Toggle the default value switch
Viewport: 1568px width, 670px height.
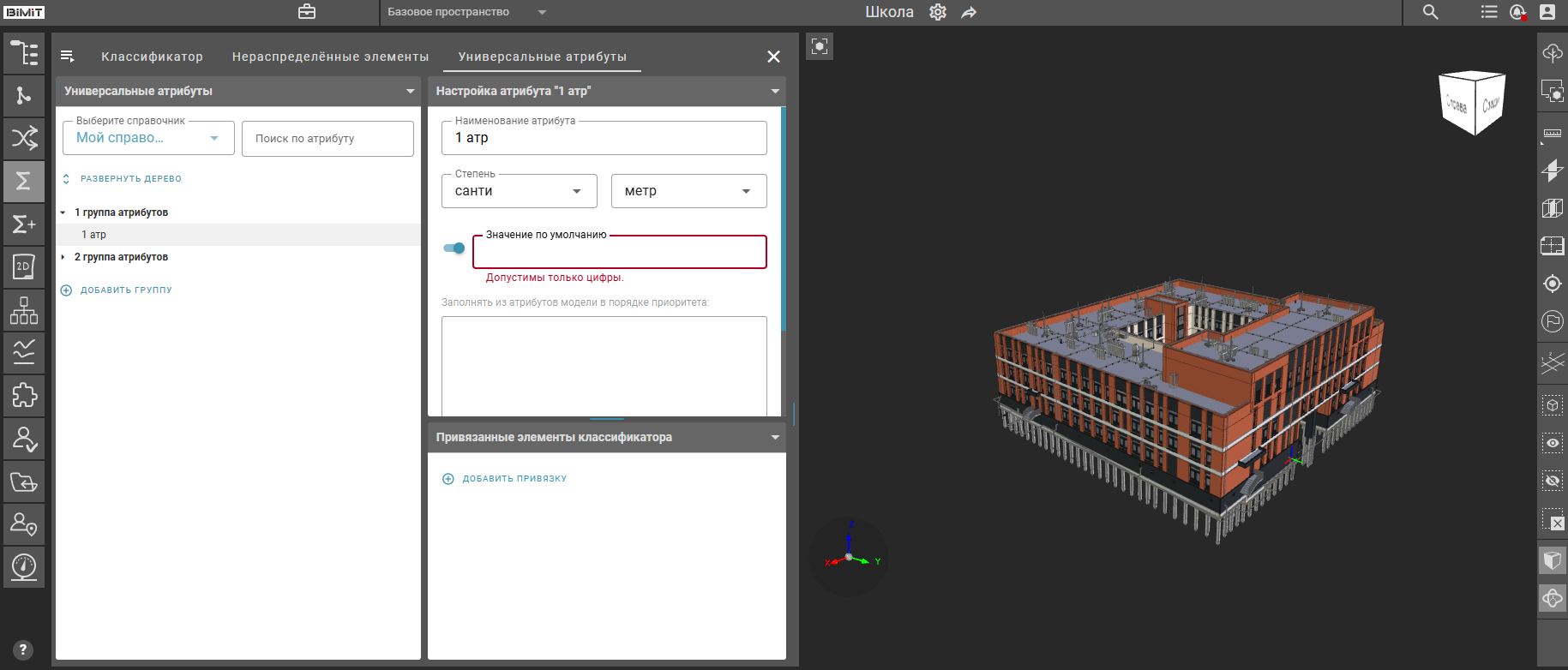454,248
